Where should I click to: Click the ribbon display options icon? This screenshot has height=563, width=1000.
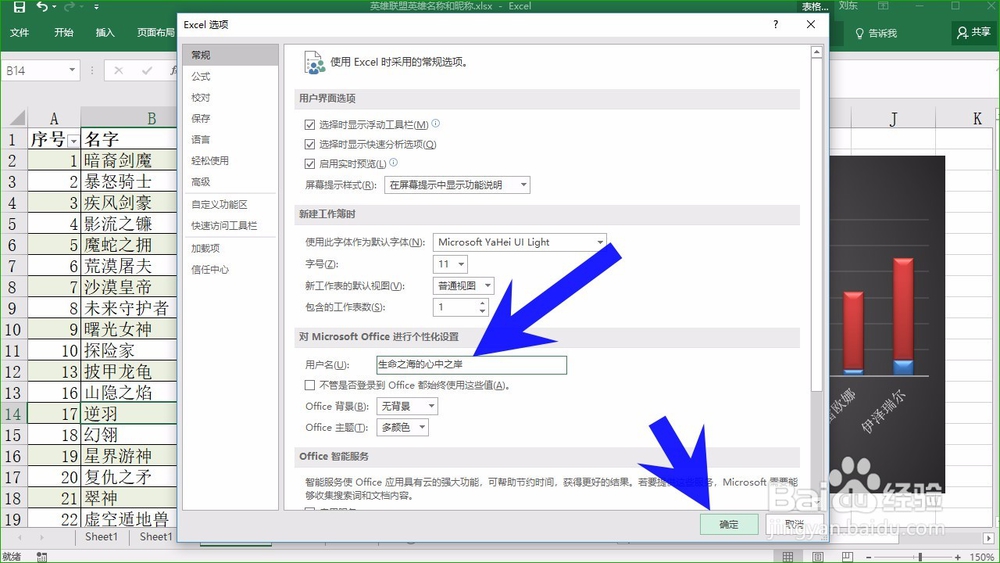pos(883,6)
